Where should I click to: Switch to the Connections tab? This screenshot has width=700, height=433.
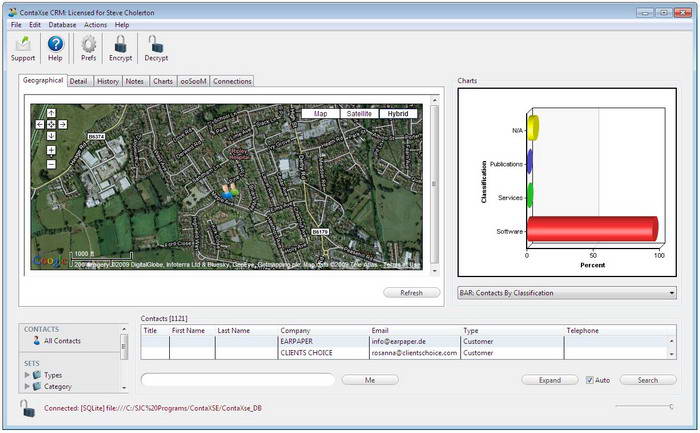click(x=232, y=81)
